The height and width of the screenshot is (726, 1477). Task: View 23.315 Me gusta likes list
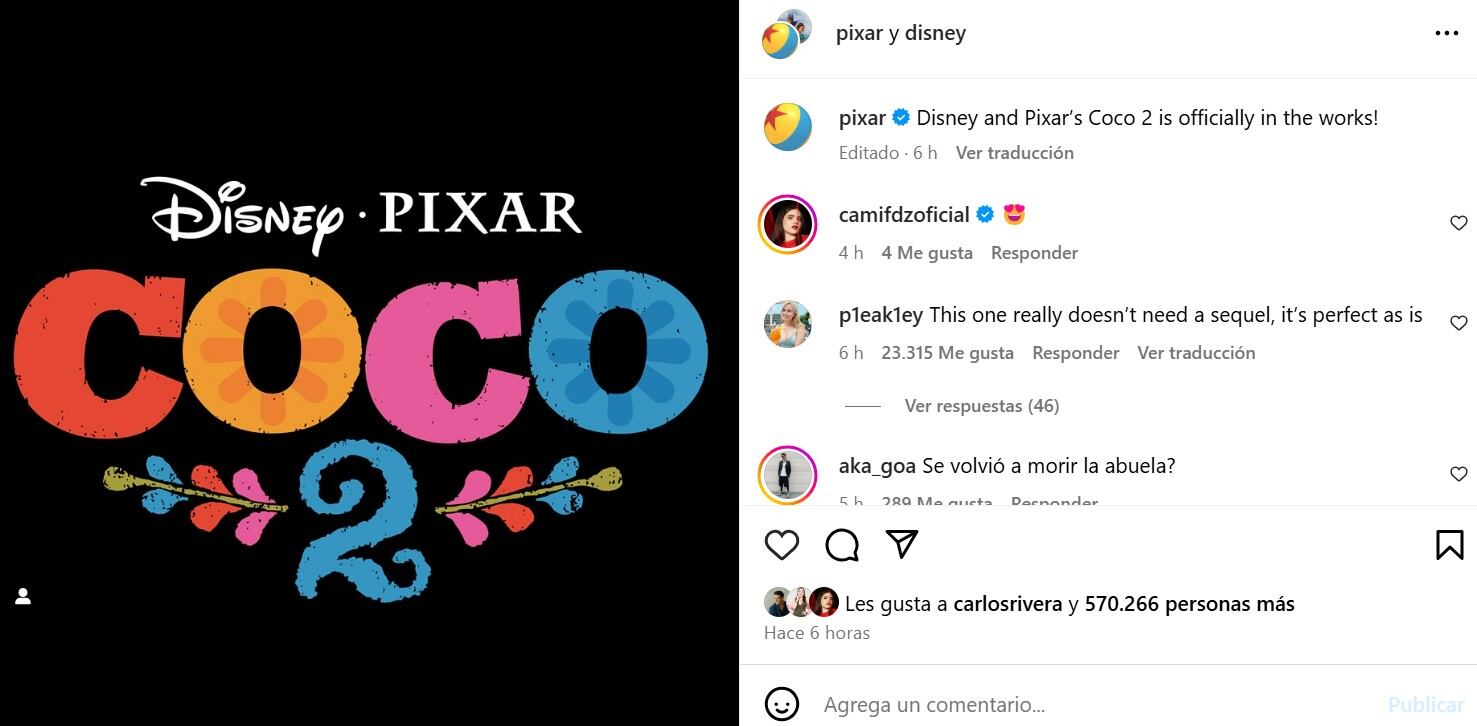pyautogui.click(x=947, y=353)
